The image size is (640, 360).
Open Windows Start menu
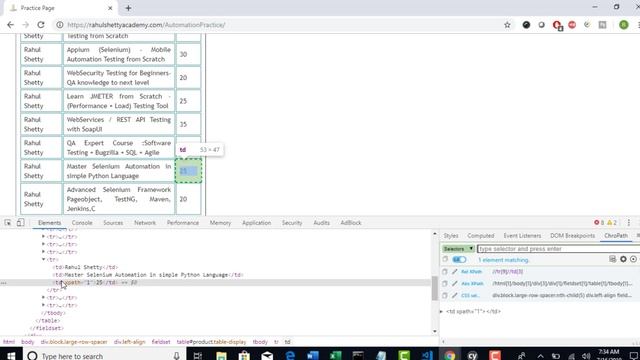point(11,356)
